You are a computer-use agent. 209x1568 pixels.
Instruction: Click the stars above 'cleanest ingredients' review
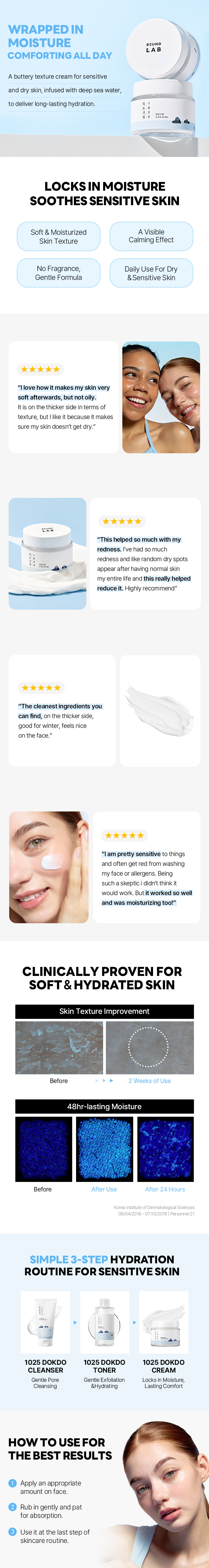coord(41,687)
